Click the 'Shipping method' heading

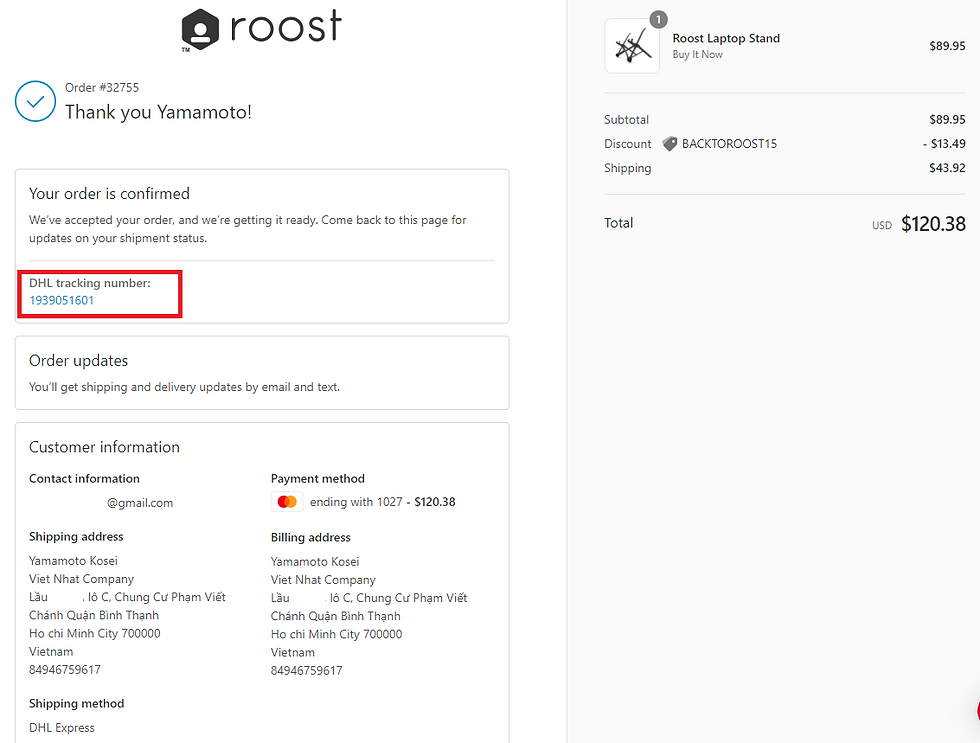point(77,704)
